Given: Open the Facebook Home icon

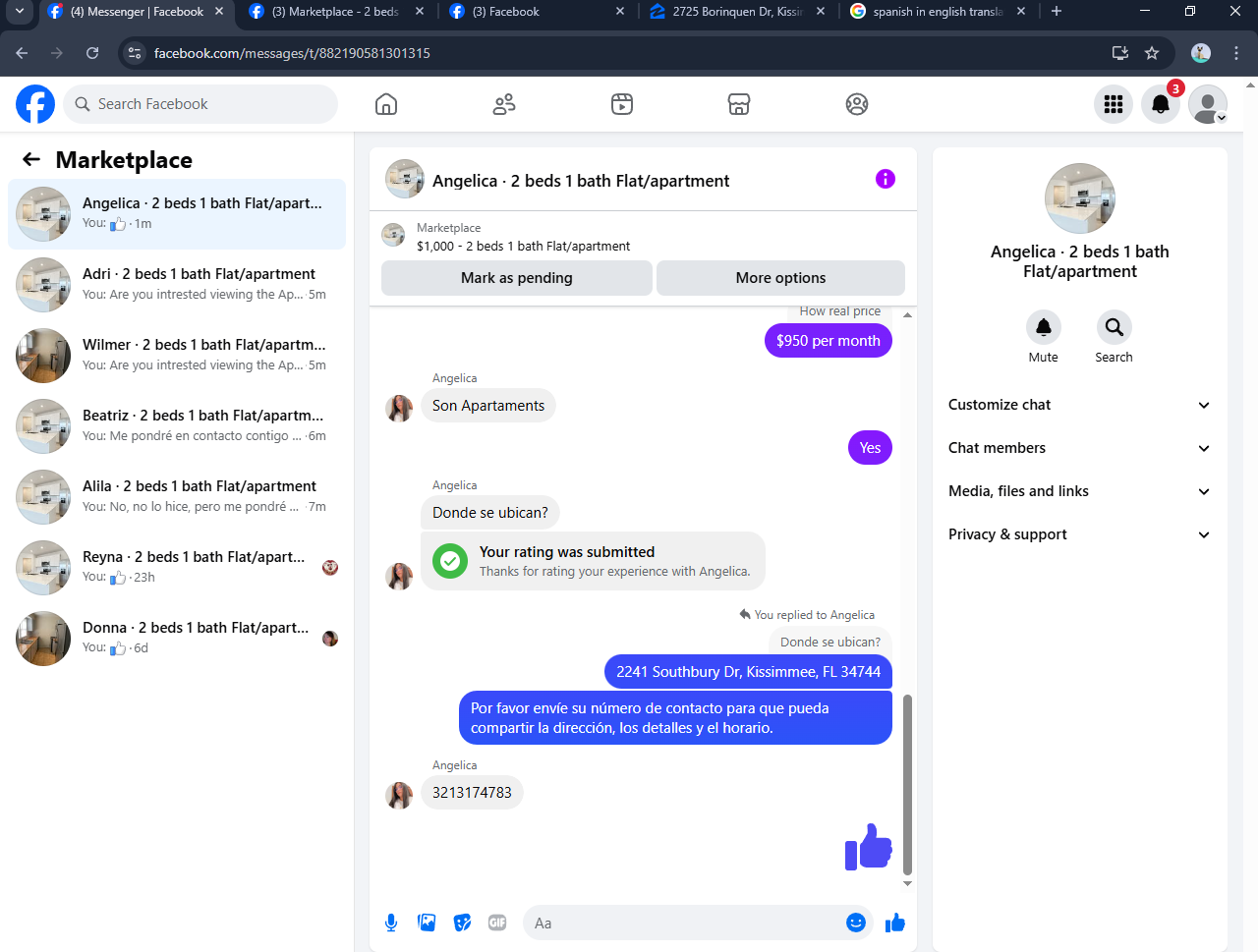Looking at the screenshot, I should click(x=386, y=104).
